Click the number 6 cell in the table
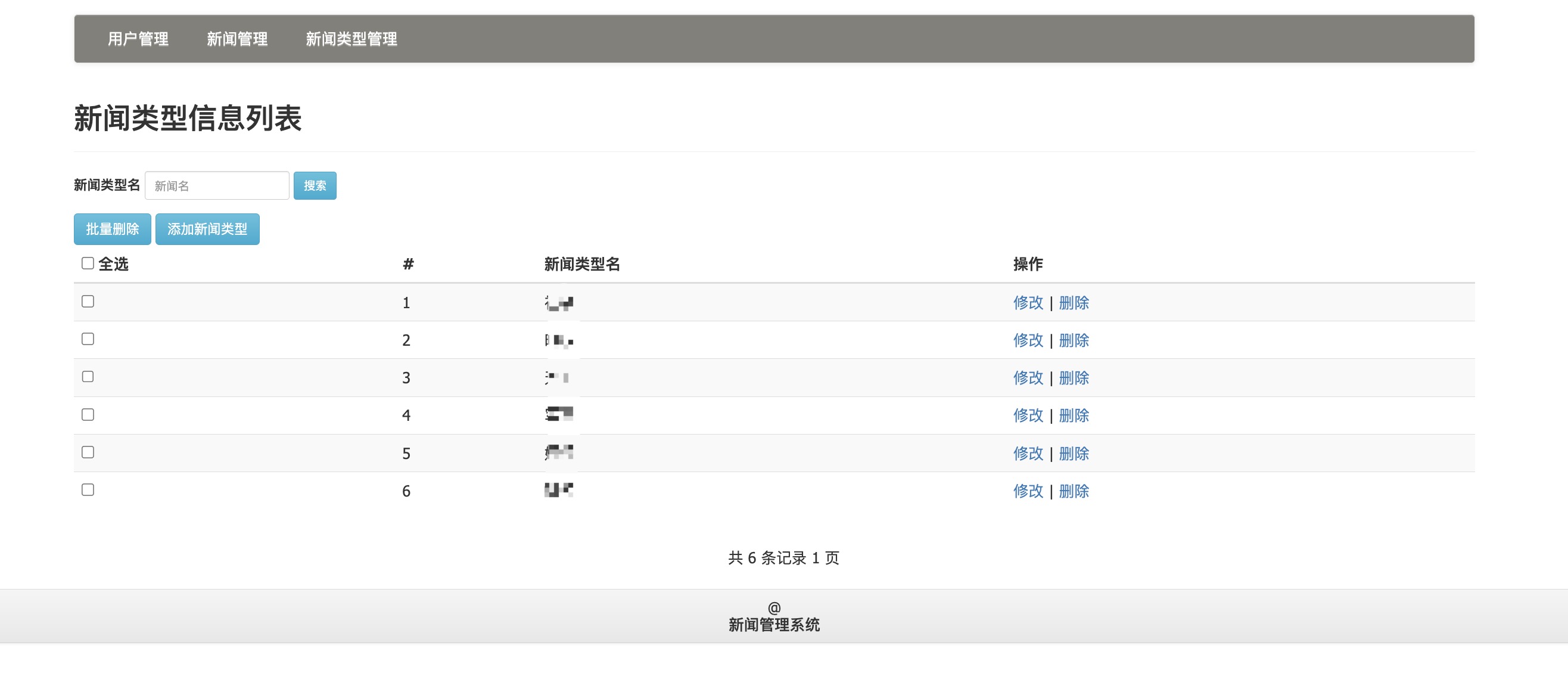The height and width of the screenshot is (676, 1568). [x=406, y=491]
